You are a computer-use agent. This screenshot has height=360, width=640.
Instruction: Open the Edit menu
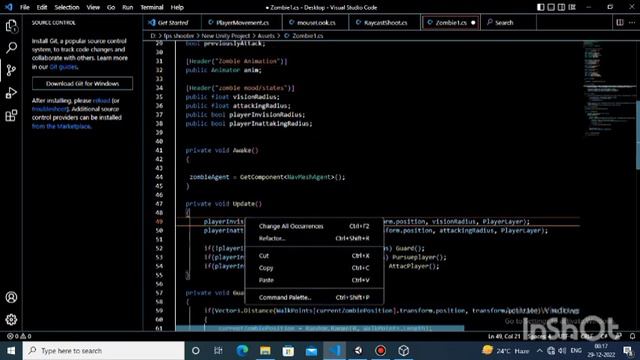point(42,7)
